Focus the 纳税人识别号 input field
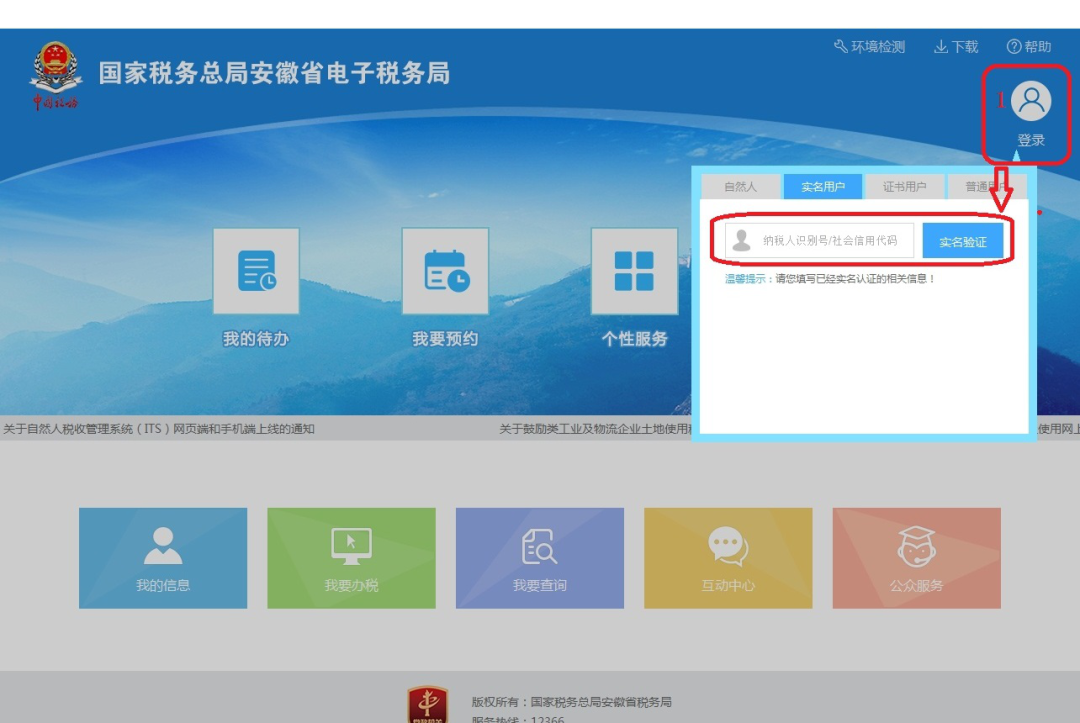Viewport: 1080px width, 723px height. [x=820, y=240]
